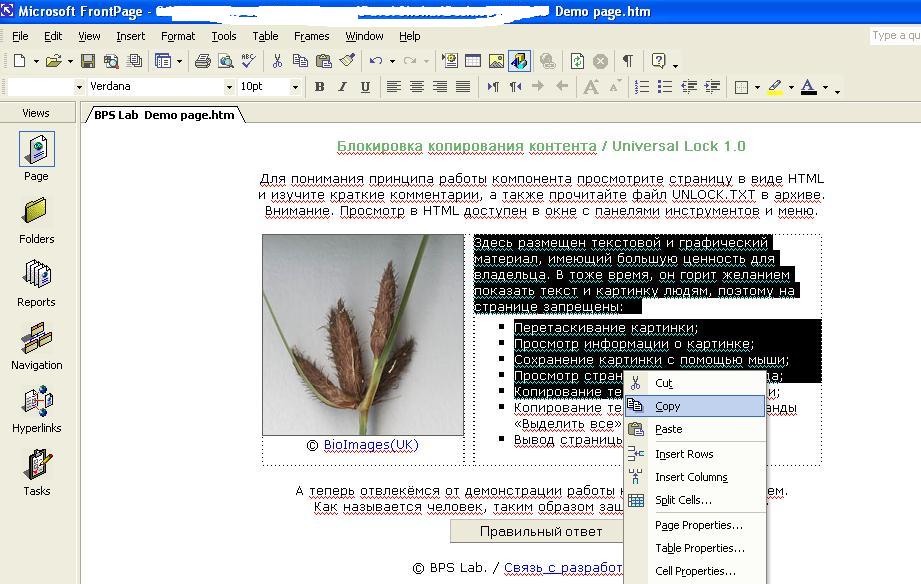
Task: Toggle Bold formatting
Action: point(320,87)
